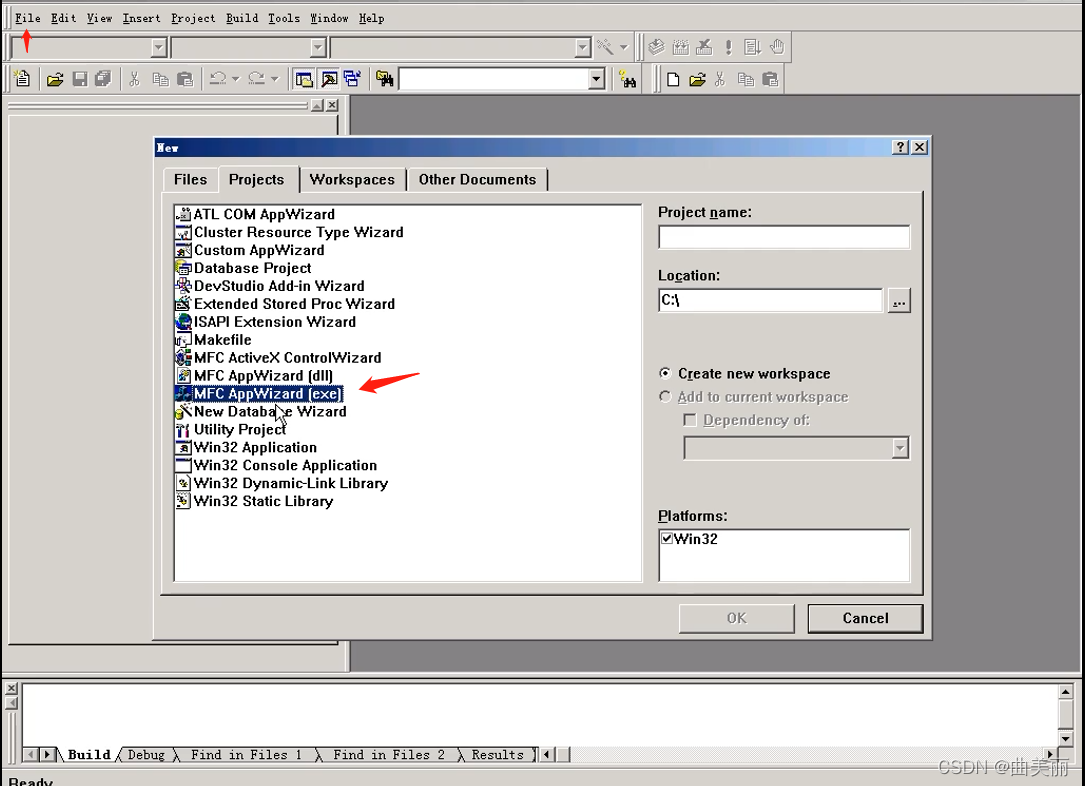Click the Output pane scroll-down arrow
This screenshot has width=1085, height=786.
[x=1066, y=738]
